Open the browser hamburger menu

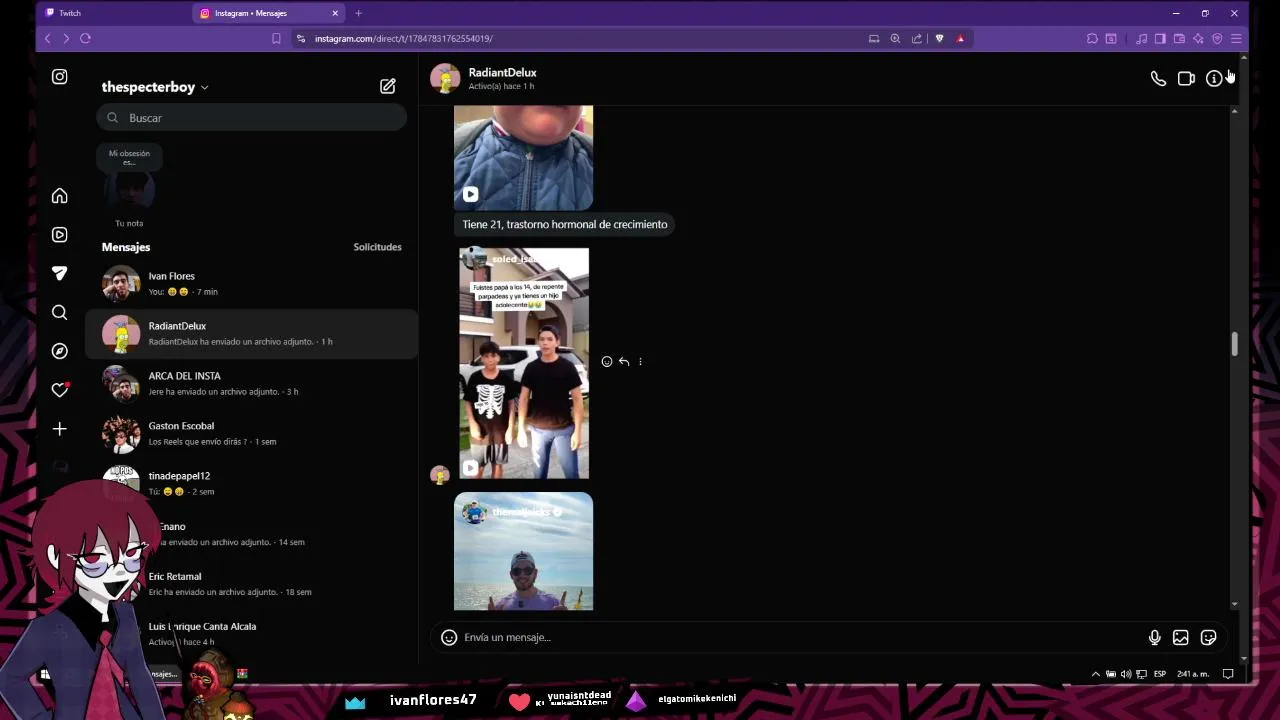(1236, 39)
